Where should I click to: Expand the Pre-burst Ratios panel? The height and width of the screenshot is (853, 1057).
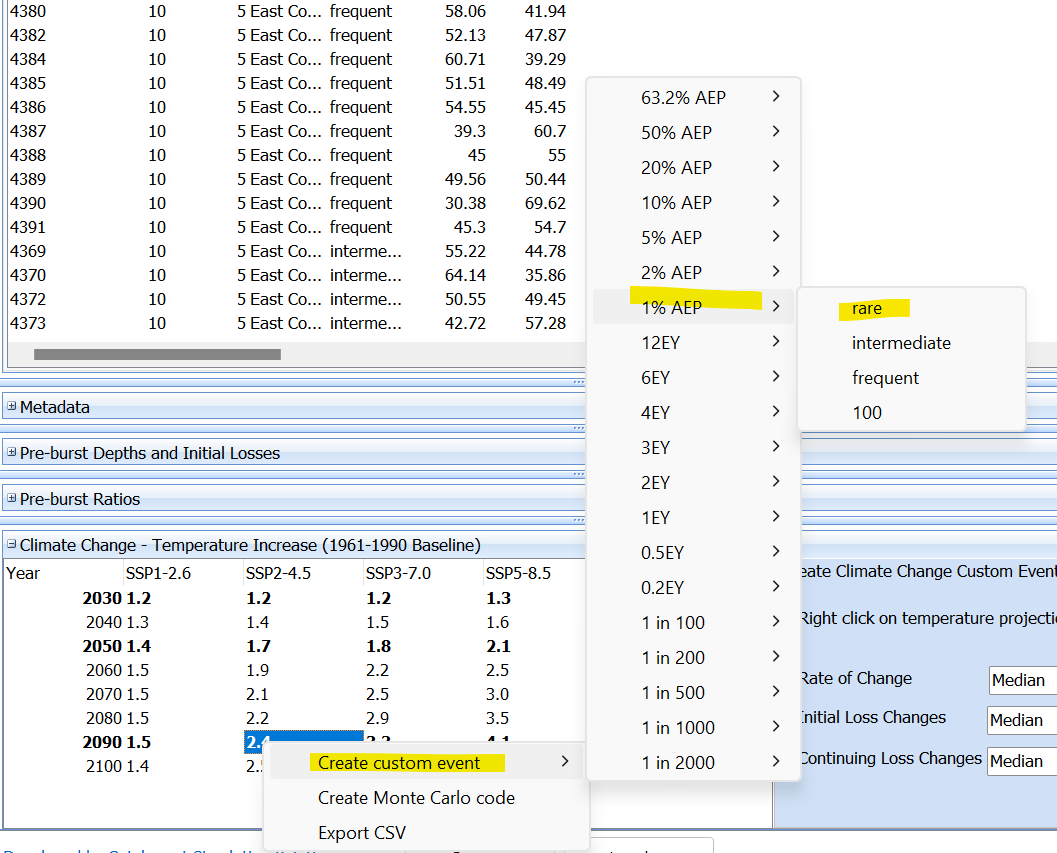coord(12,499)
